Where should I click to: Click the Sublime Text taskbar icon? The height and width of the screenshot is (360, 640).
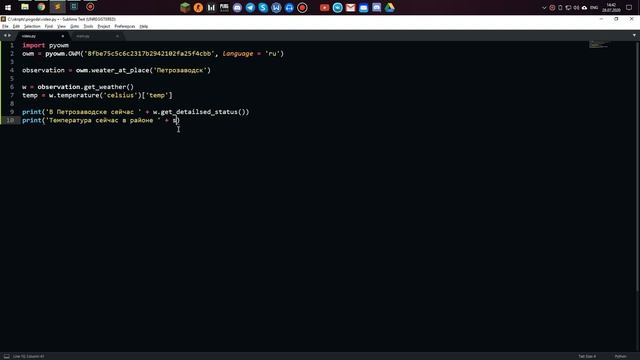[58, 7]
